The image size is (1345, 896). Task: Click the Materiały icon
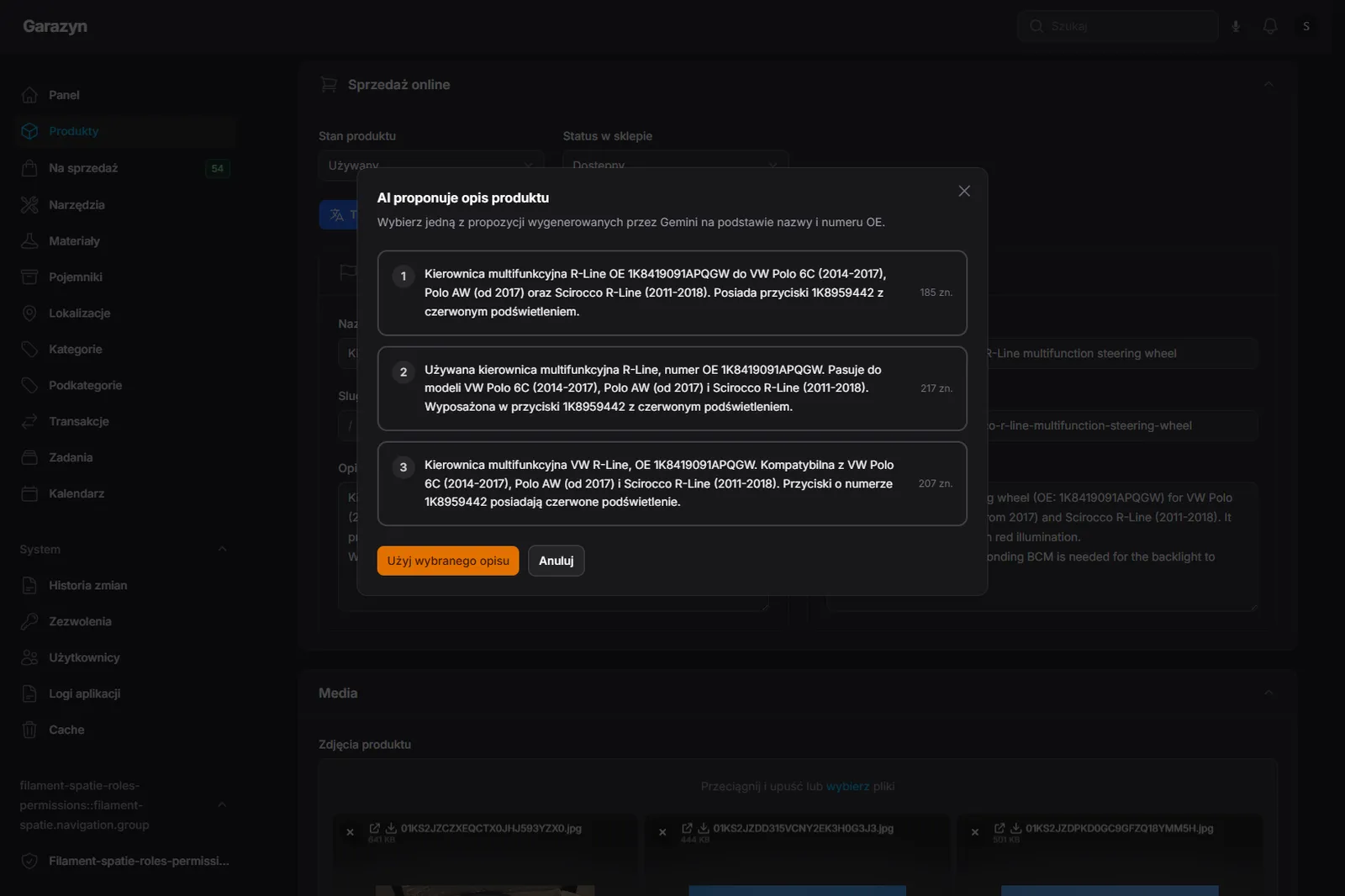pos(29,240)
